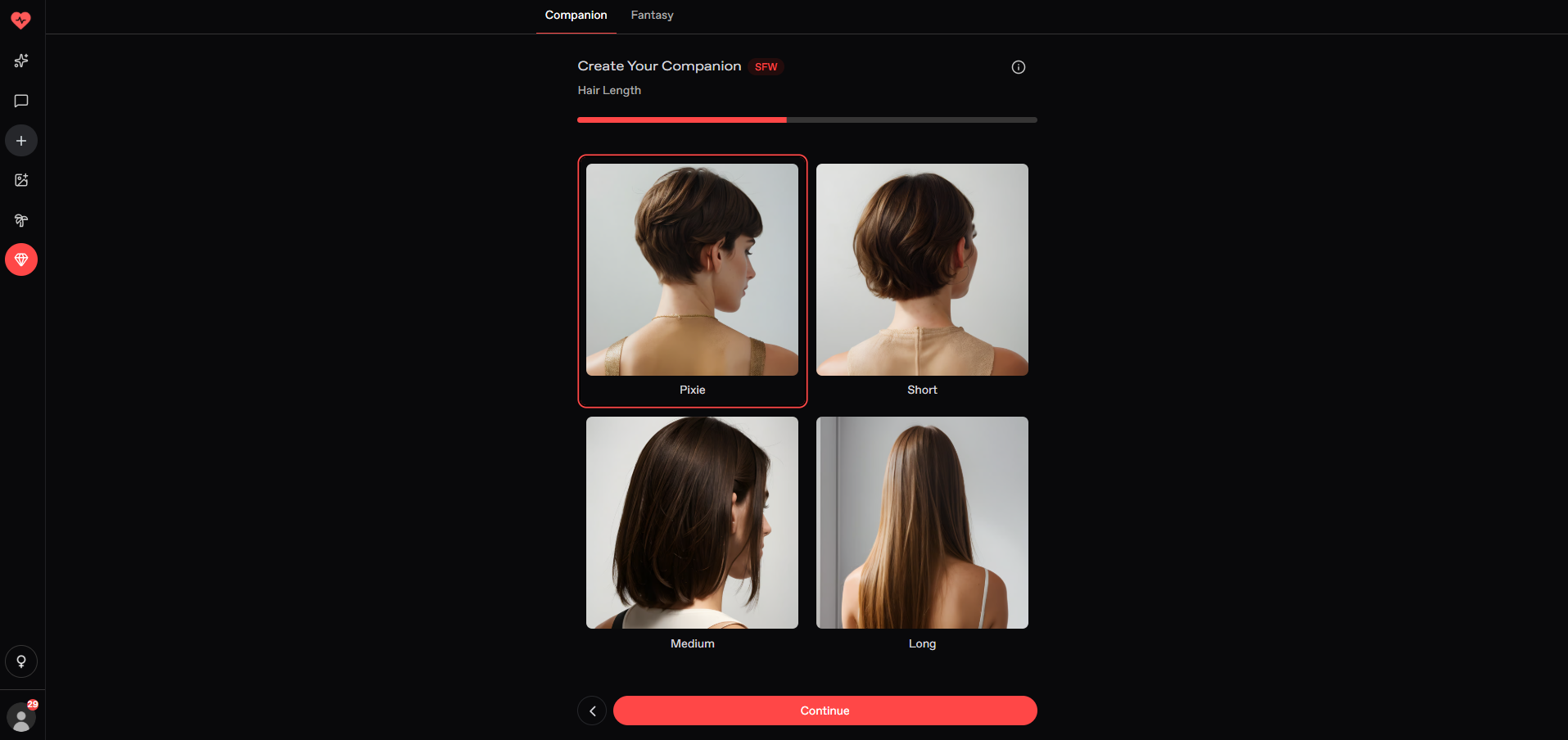The width and height of the screenshot is (1568, 740).
Task: Click the info icon beside the title
Action: (x=1018, y=67)
